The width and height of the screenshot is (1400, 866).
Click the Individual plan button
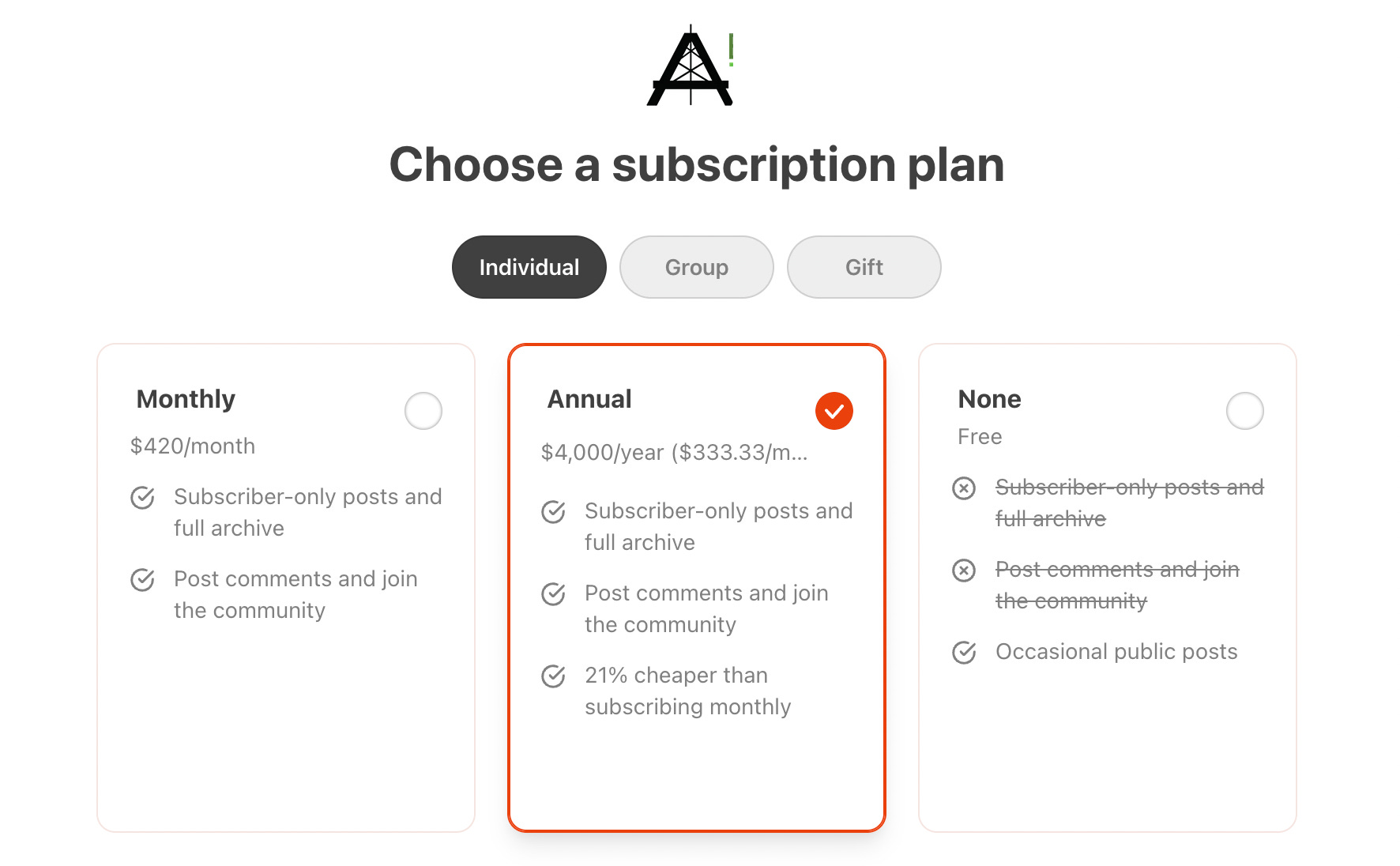pos(529,267)
